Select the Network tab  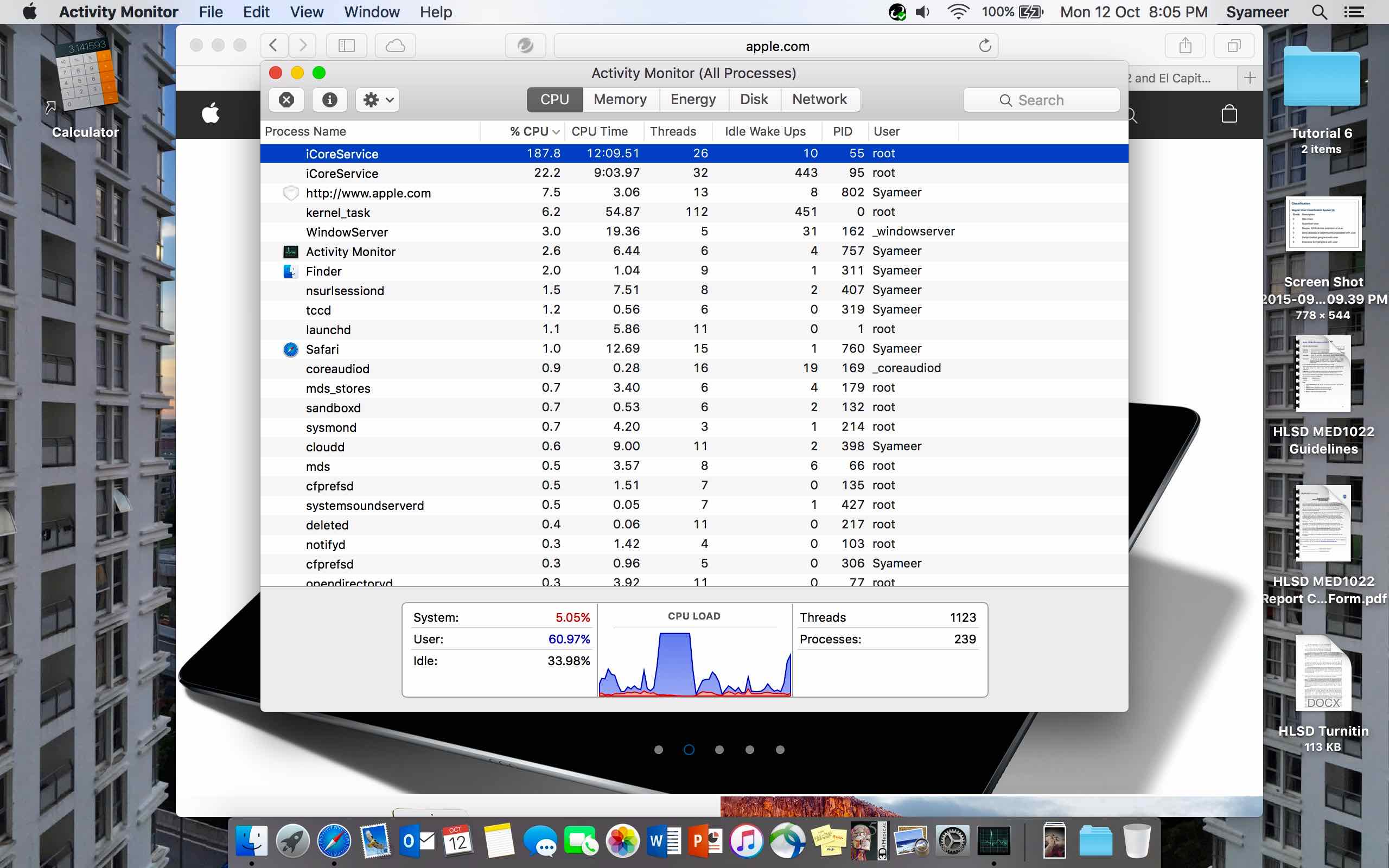[x=819, y=100]
